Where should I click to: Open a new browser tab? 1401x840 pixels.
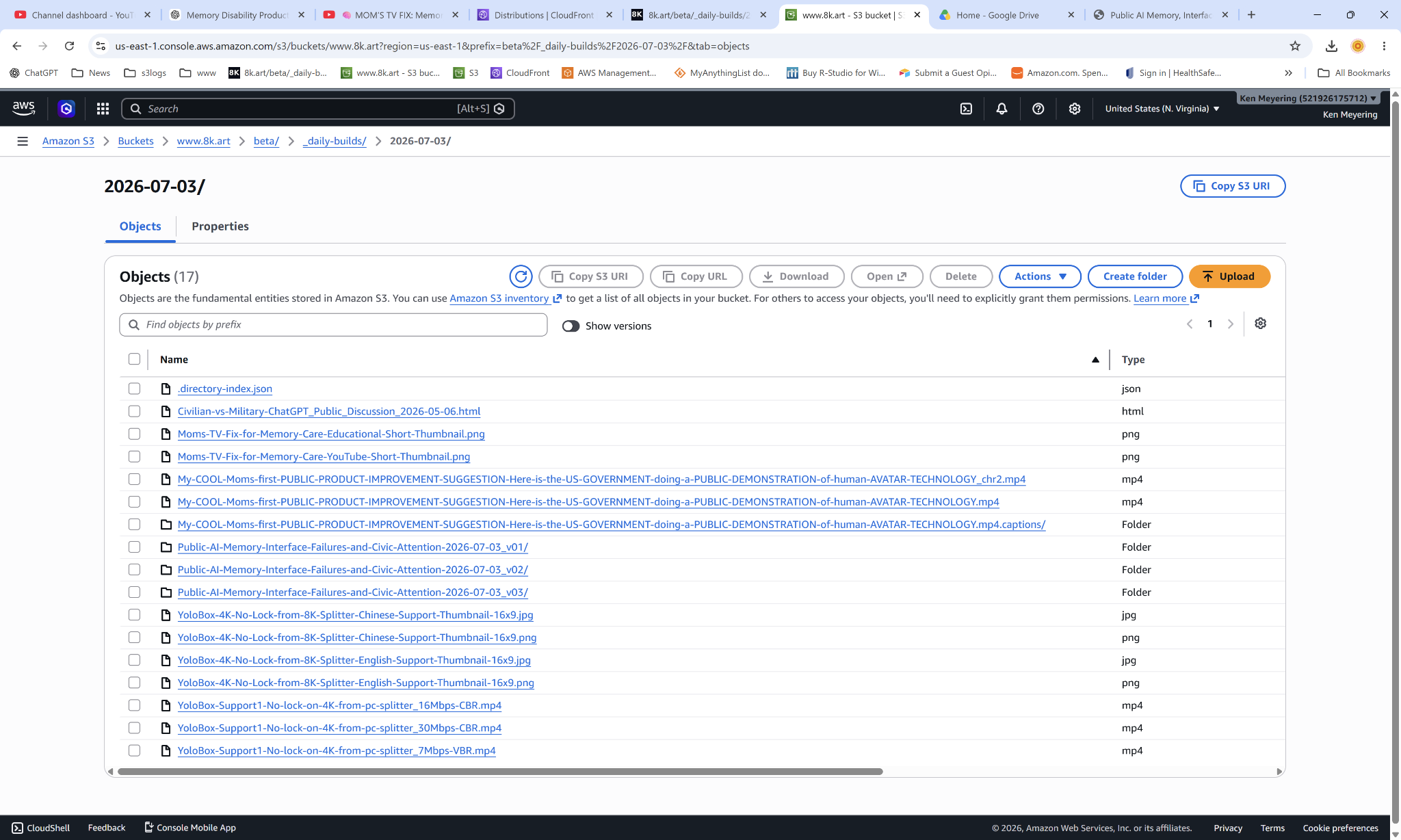pos(1251,14)
